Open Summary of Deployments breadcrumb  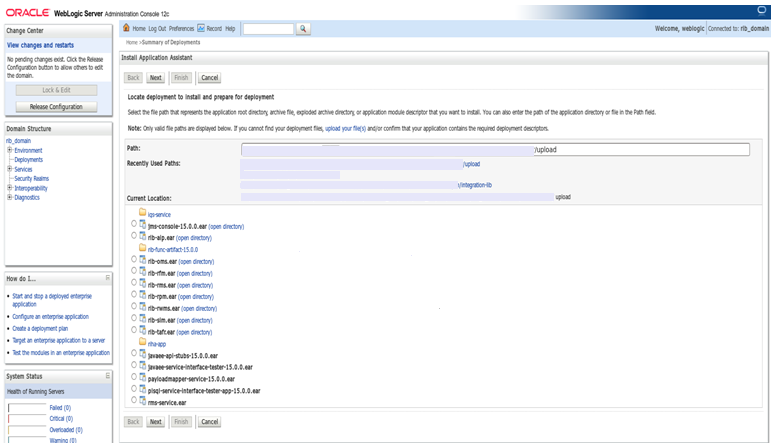point(171,43)
